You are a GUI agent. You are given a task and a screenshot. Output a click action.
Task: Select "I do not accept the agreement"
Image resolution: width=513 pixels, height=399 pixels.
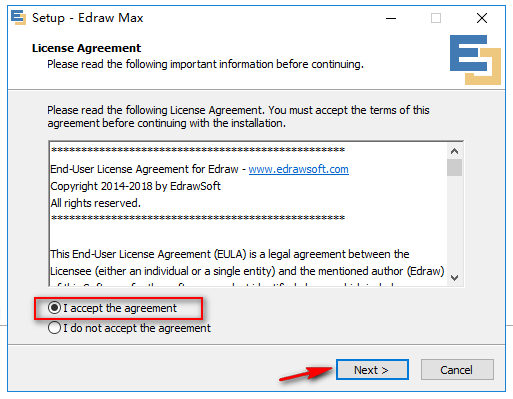pyautogui.click(x=129, y=328)
